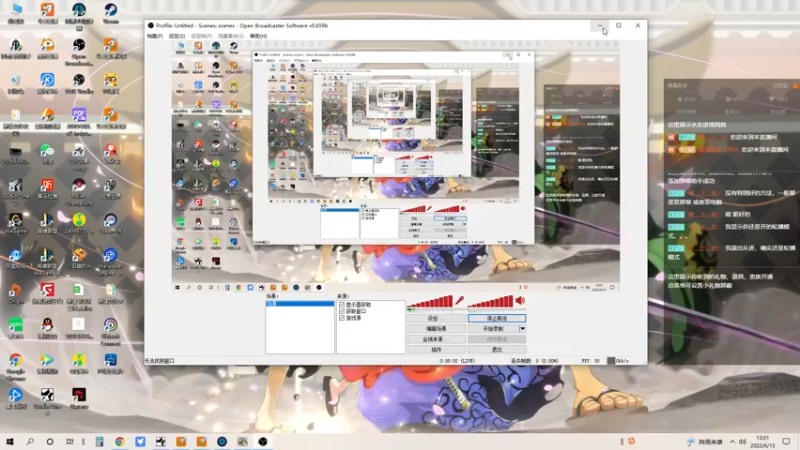Viewport: 800px width, 450px height.
Task: Launch the OBS Studio desktop shortcut
Action: (79, 84)
